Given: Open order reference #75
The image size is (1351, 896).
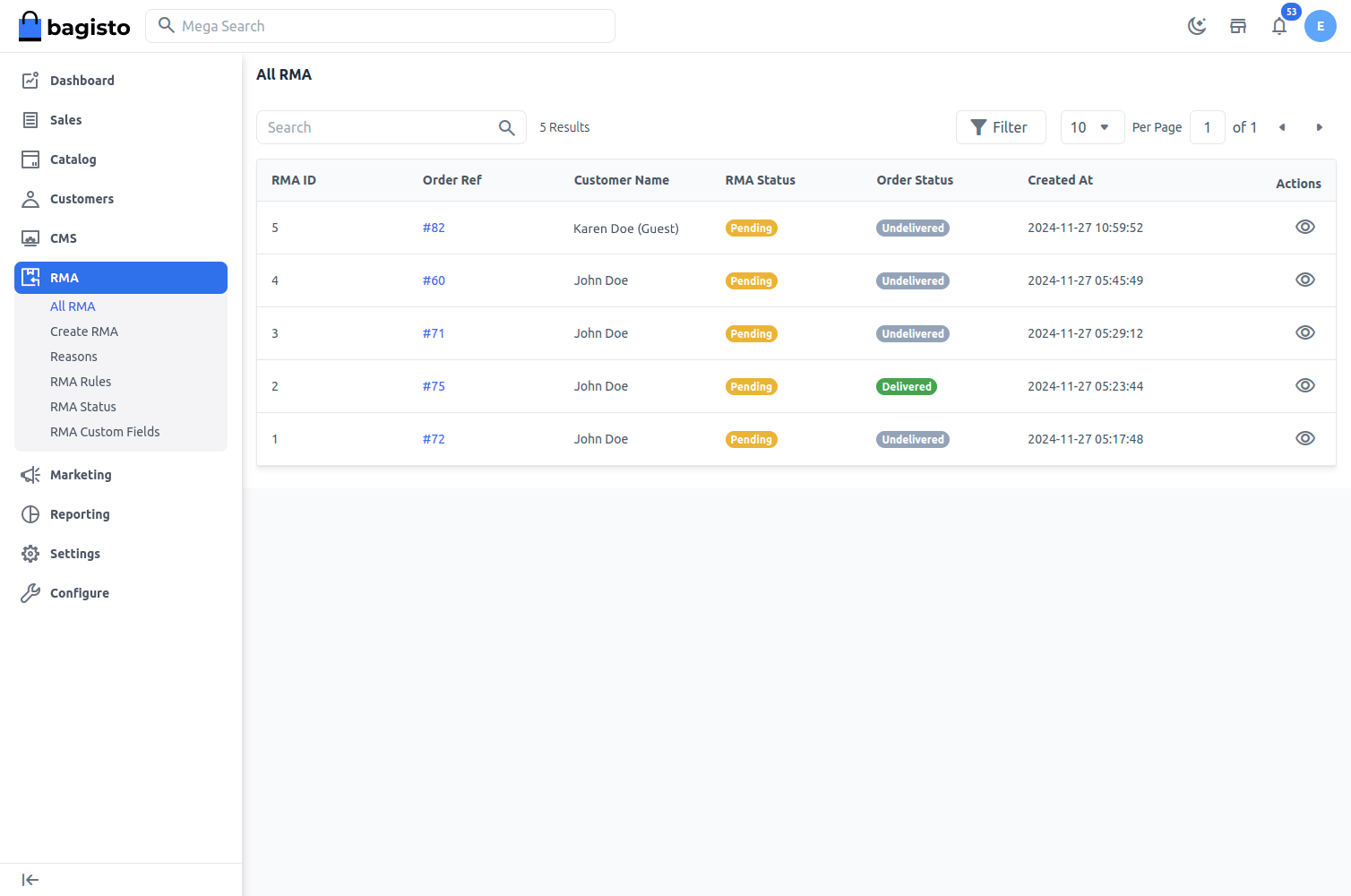Looking at the screenshot, I should click(x=434, y=386).
